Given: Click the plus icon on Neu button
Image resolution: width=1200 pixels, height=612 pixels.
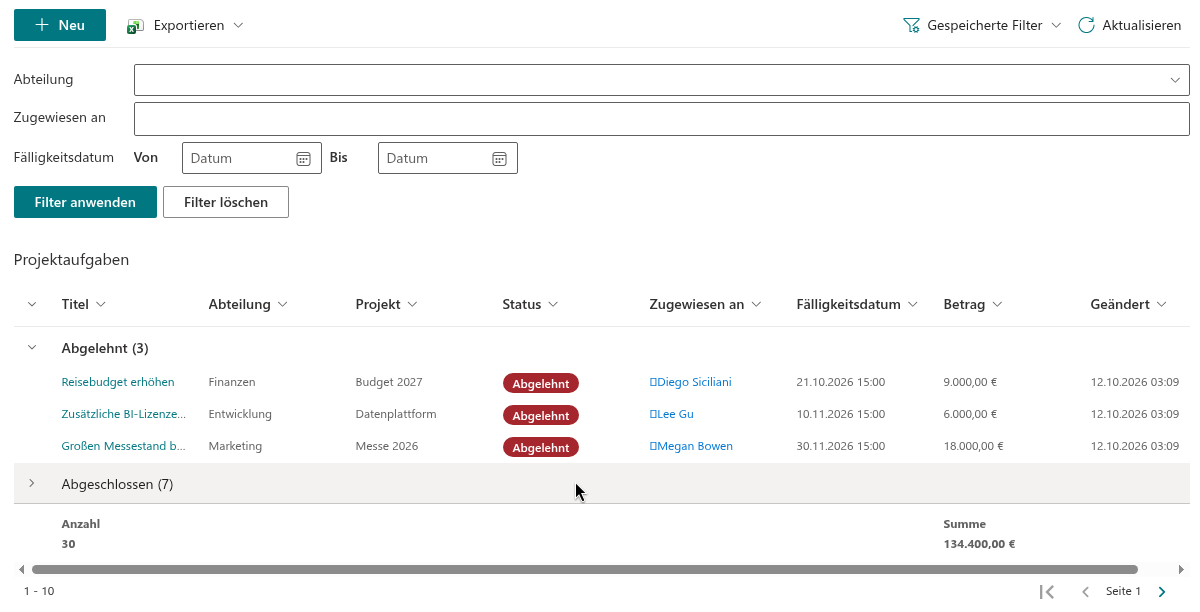Looking at the screenshot, I should pos(42,25).
